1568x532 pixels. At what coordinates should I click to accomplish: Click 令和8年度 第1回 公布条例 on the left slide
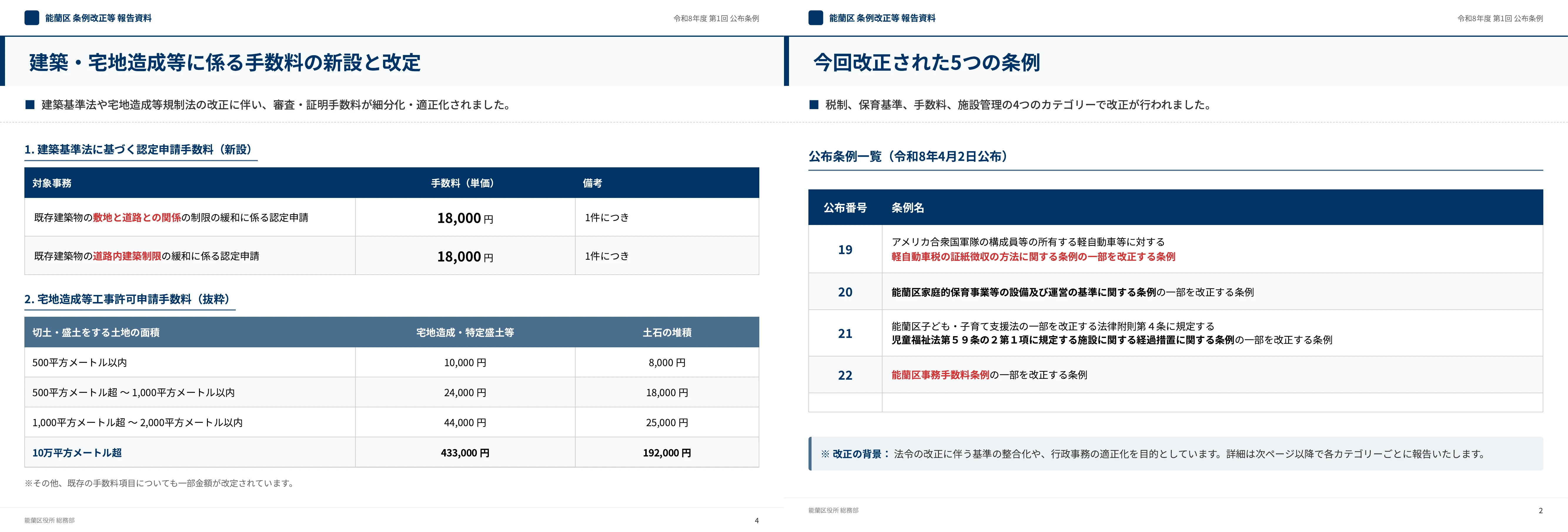click(x=716, y=18)
